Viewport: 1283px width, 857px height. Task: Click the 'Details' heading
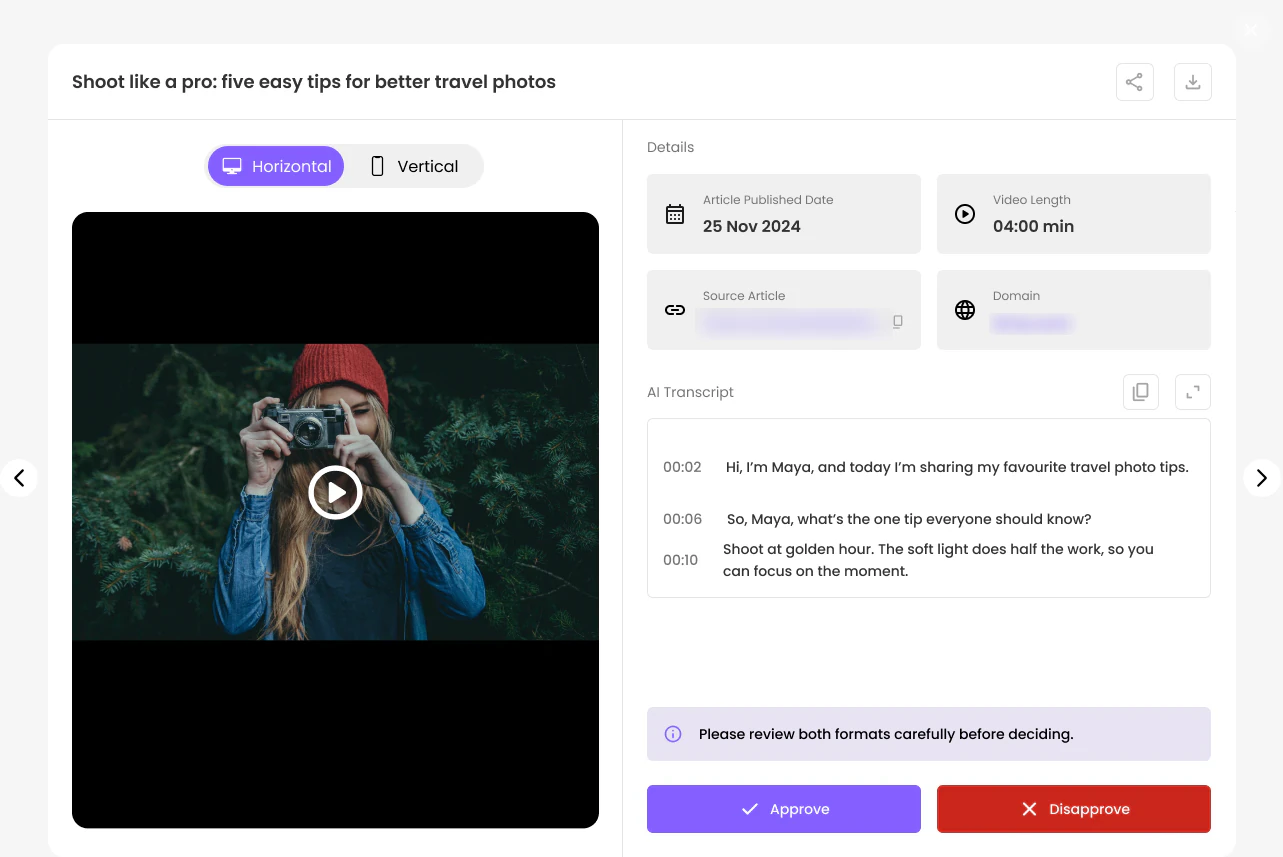point(670,147)
